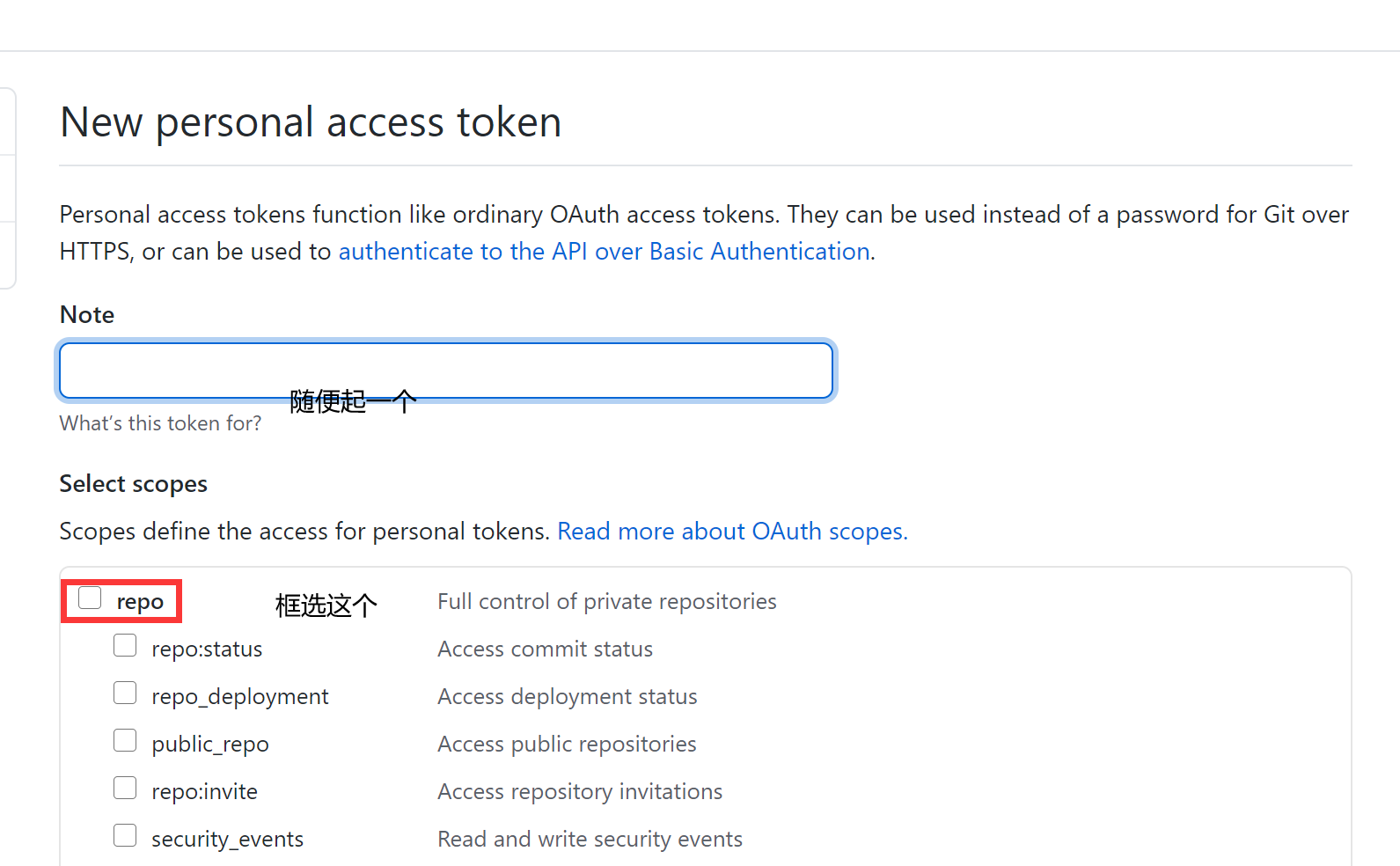Click the "New personal access token" title

pos(311,122)
